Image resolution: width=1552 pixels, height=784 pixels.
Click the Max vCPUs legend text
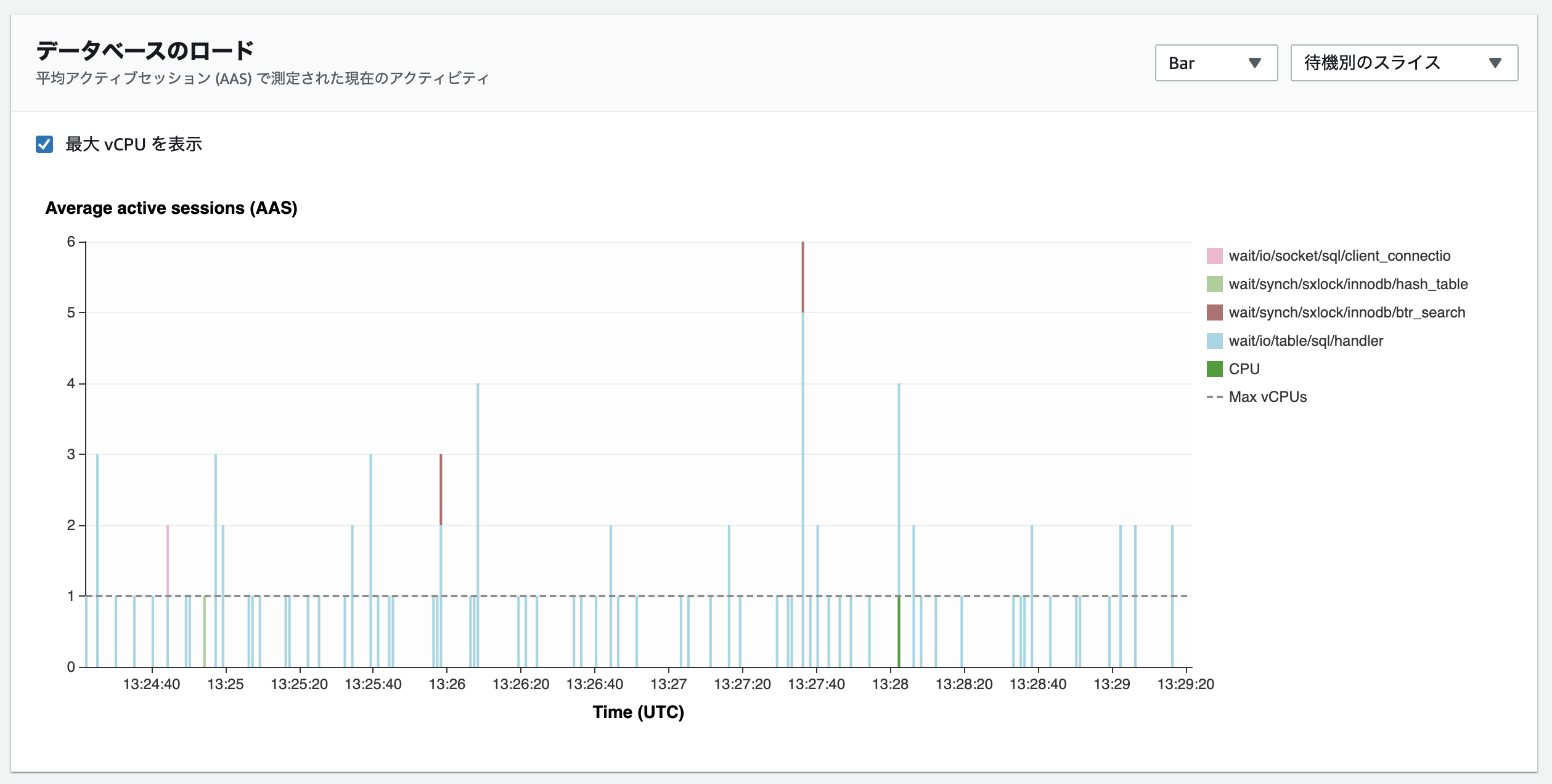point(1267,397)
